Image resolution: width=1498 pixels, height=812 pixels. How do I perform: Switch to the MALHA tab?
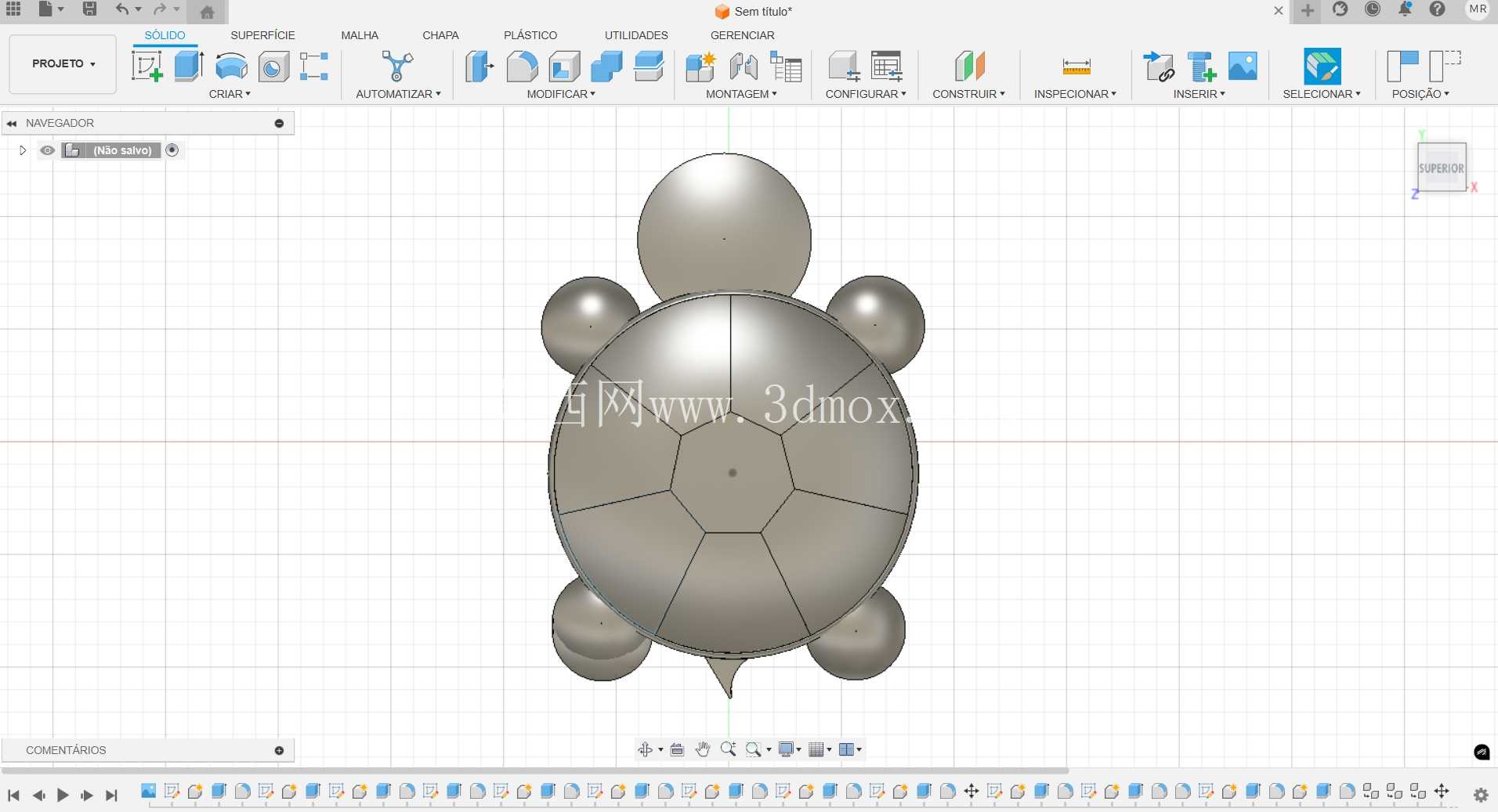[x=360, y=35]
